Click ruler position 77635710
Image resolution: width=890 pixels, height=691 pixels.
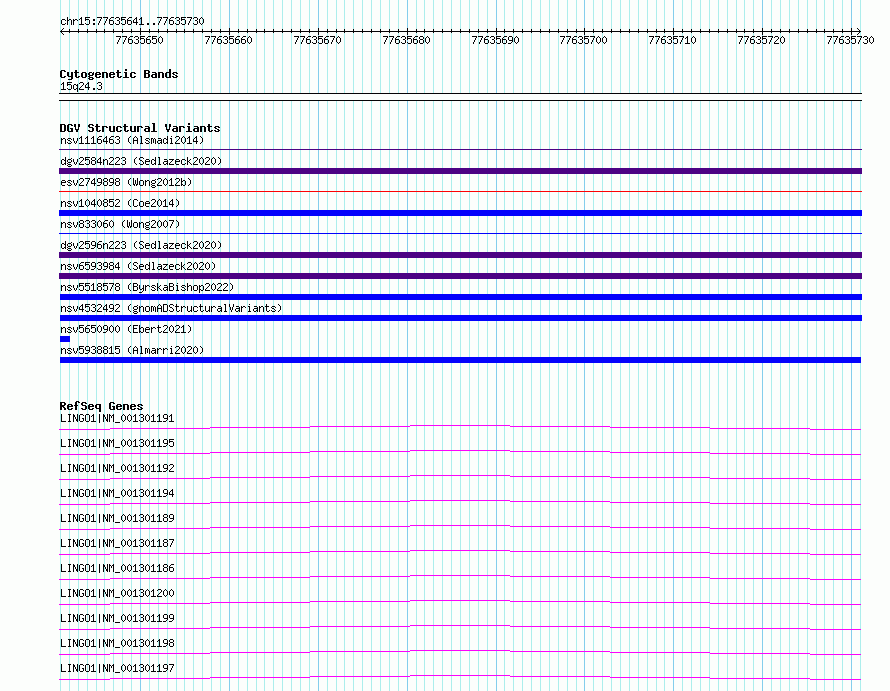(673, 40)
